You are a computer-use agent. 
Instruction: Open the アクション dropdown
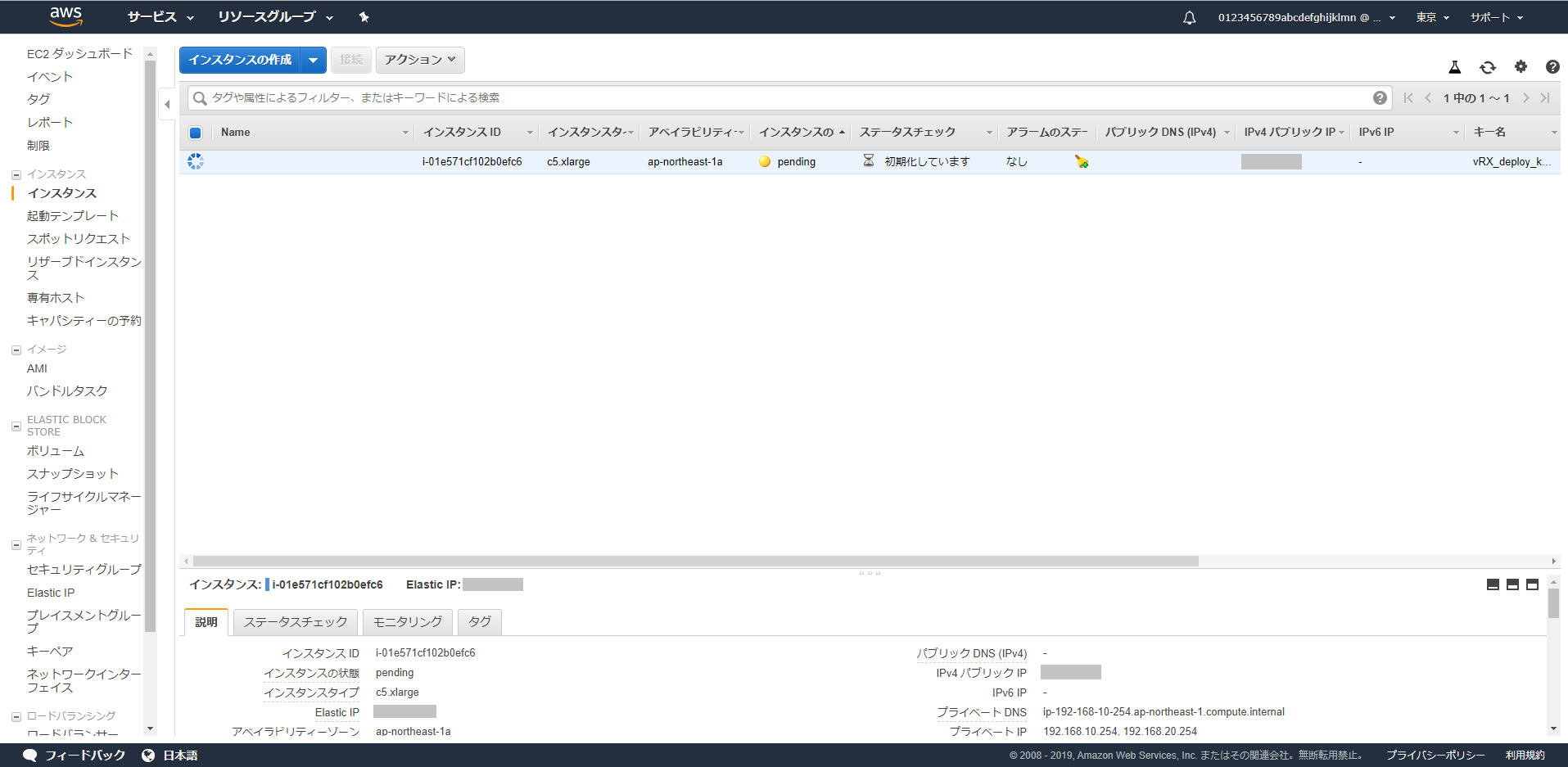click(419, 60)
